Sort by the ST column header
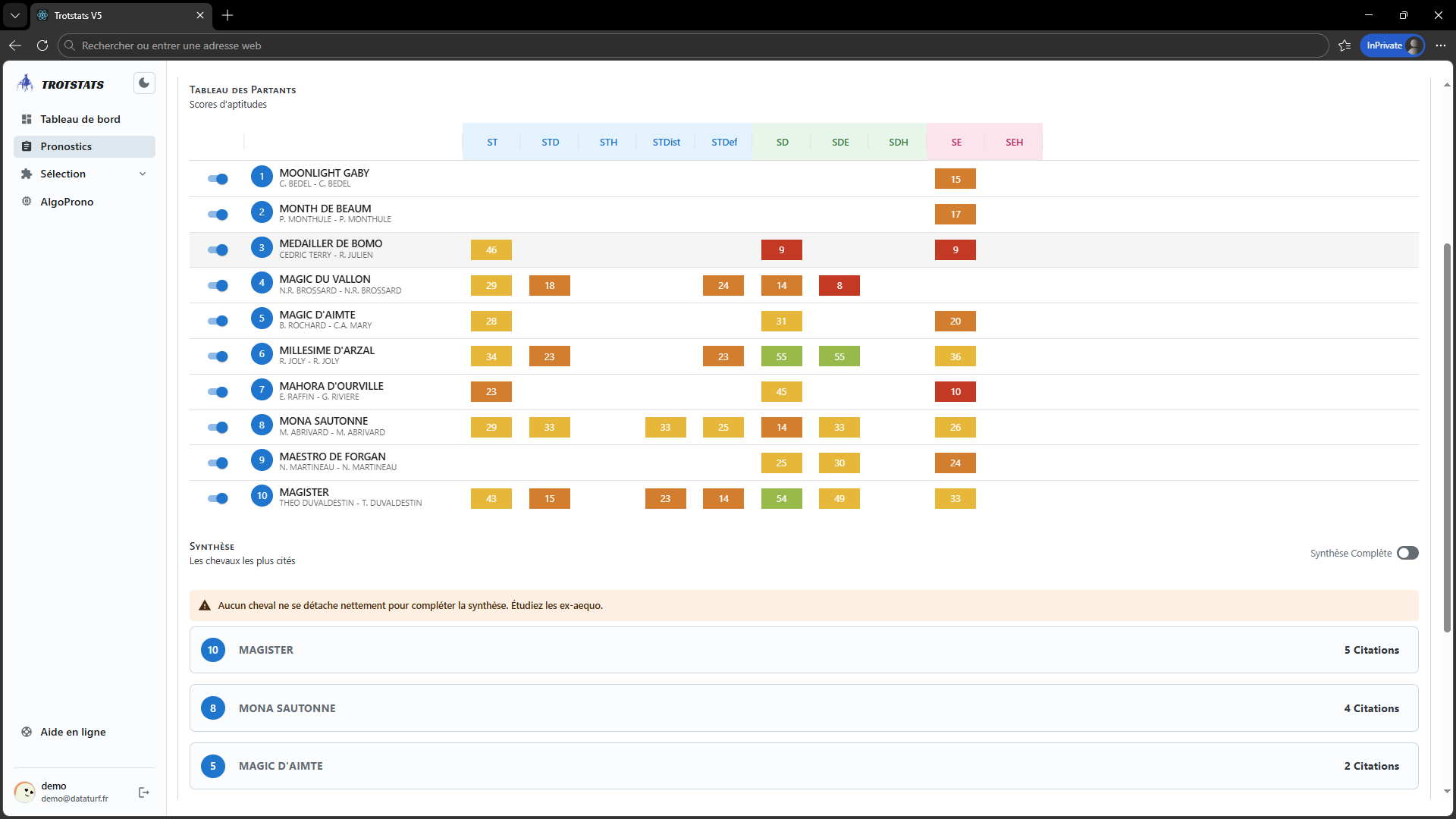 click(492, 142)
